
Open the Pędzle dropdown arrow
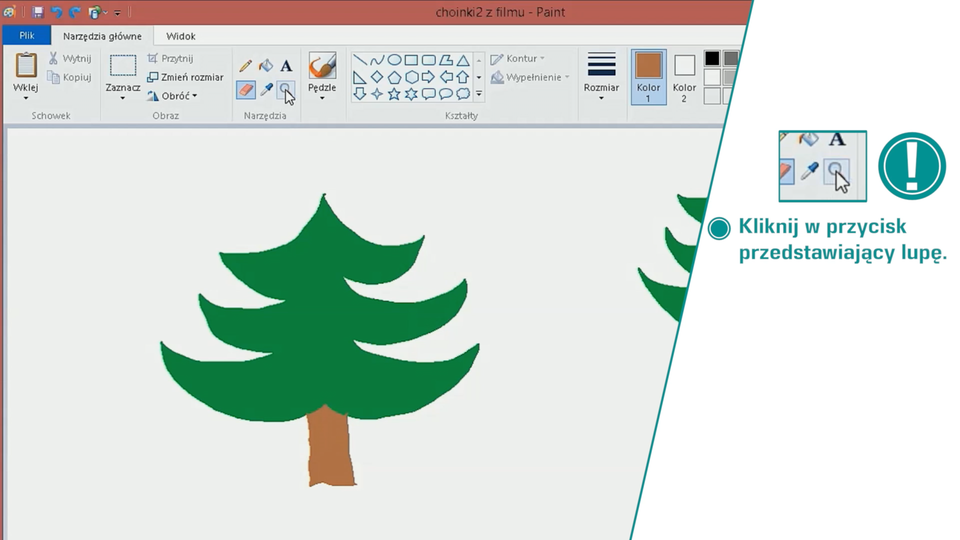tap(322, 99)
